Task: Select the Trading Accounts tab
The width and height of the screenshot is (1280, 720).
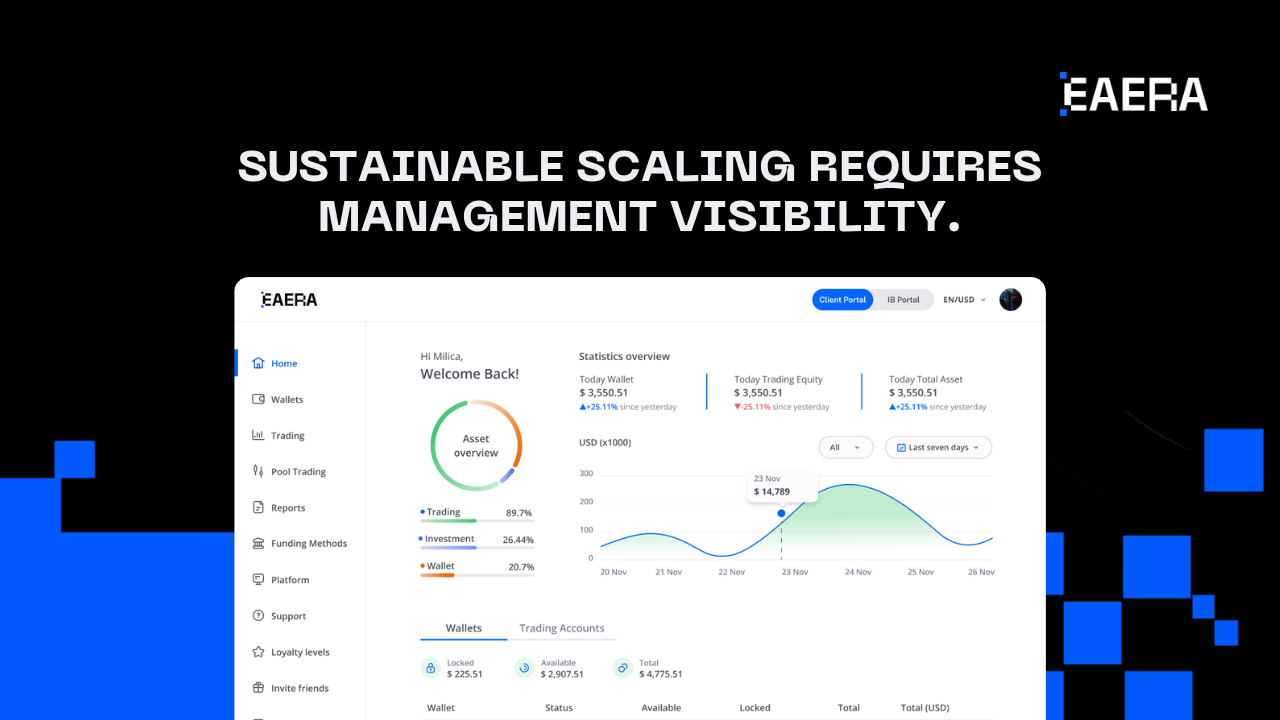Action: (x=562, y=628)
